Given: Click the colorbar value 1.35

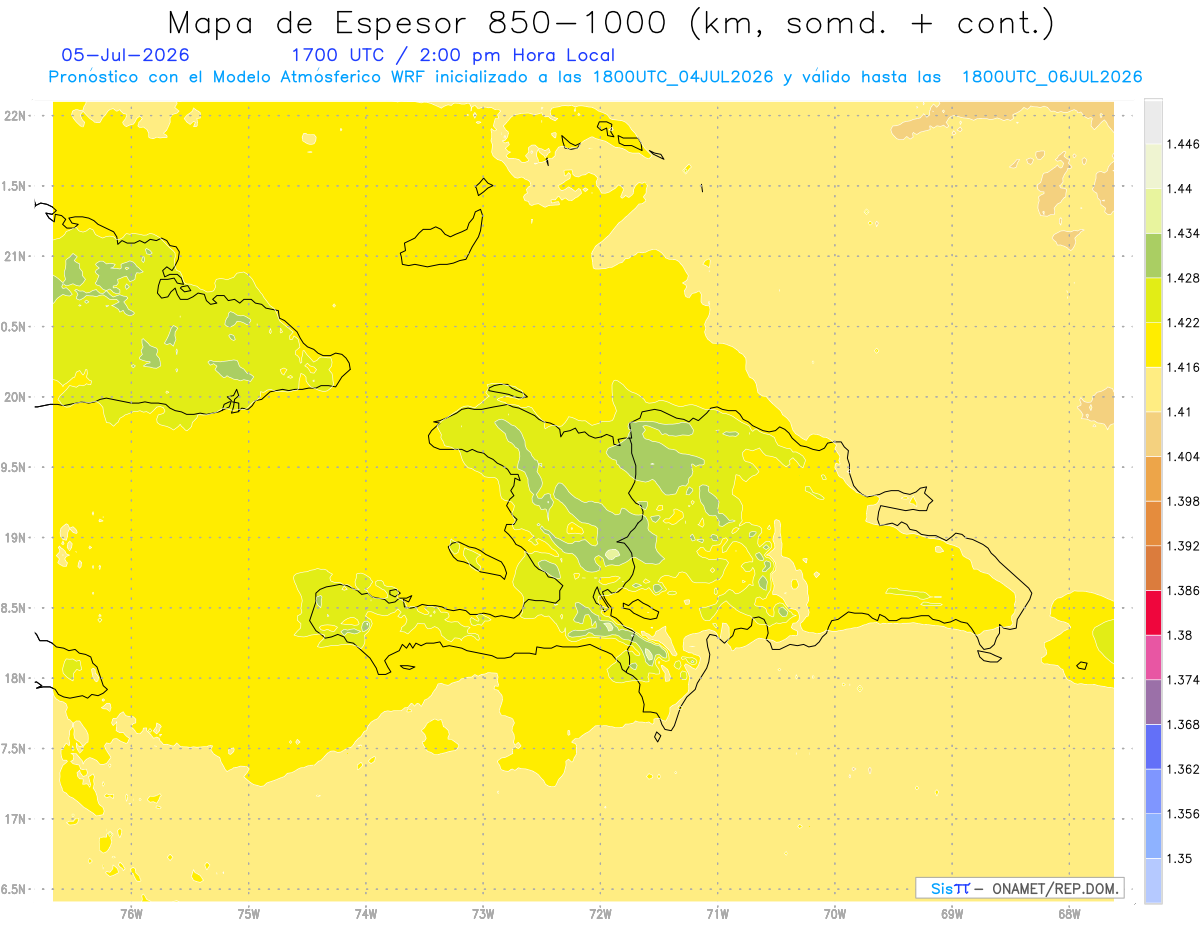Looking at the screenshot, I should tap(1180, 858).
